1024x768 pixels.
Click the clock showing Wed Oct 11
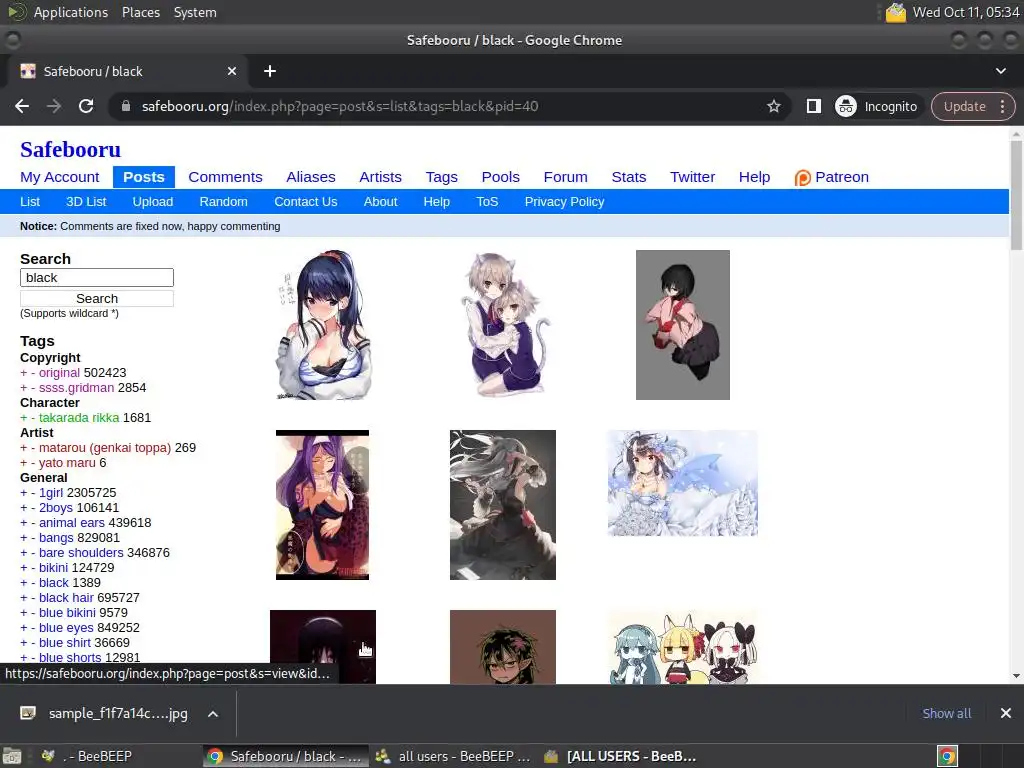(x=966, y=12)
